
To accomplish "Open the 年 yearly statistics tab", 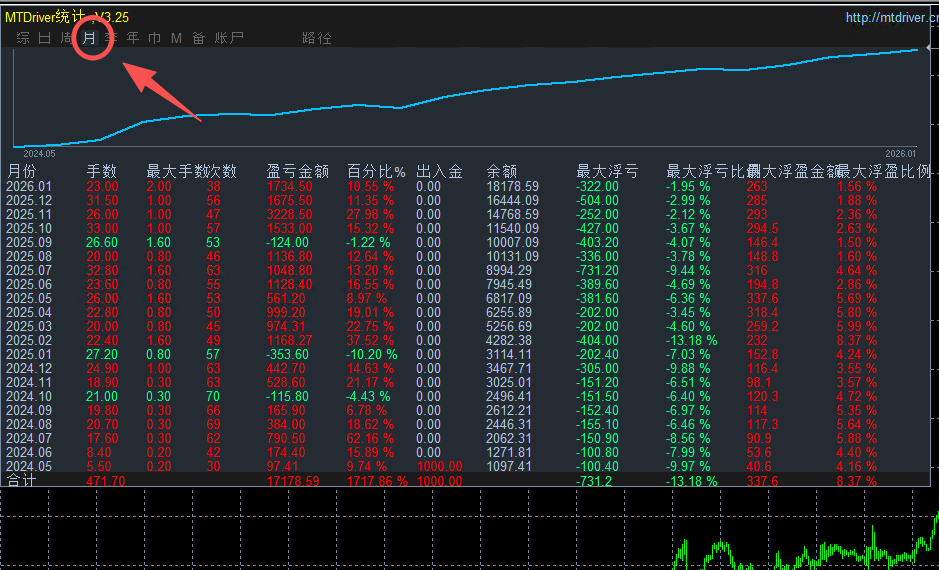I will (x=133, y=39).
